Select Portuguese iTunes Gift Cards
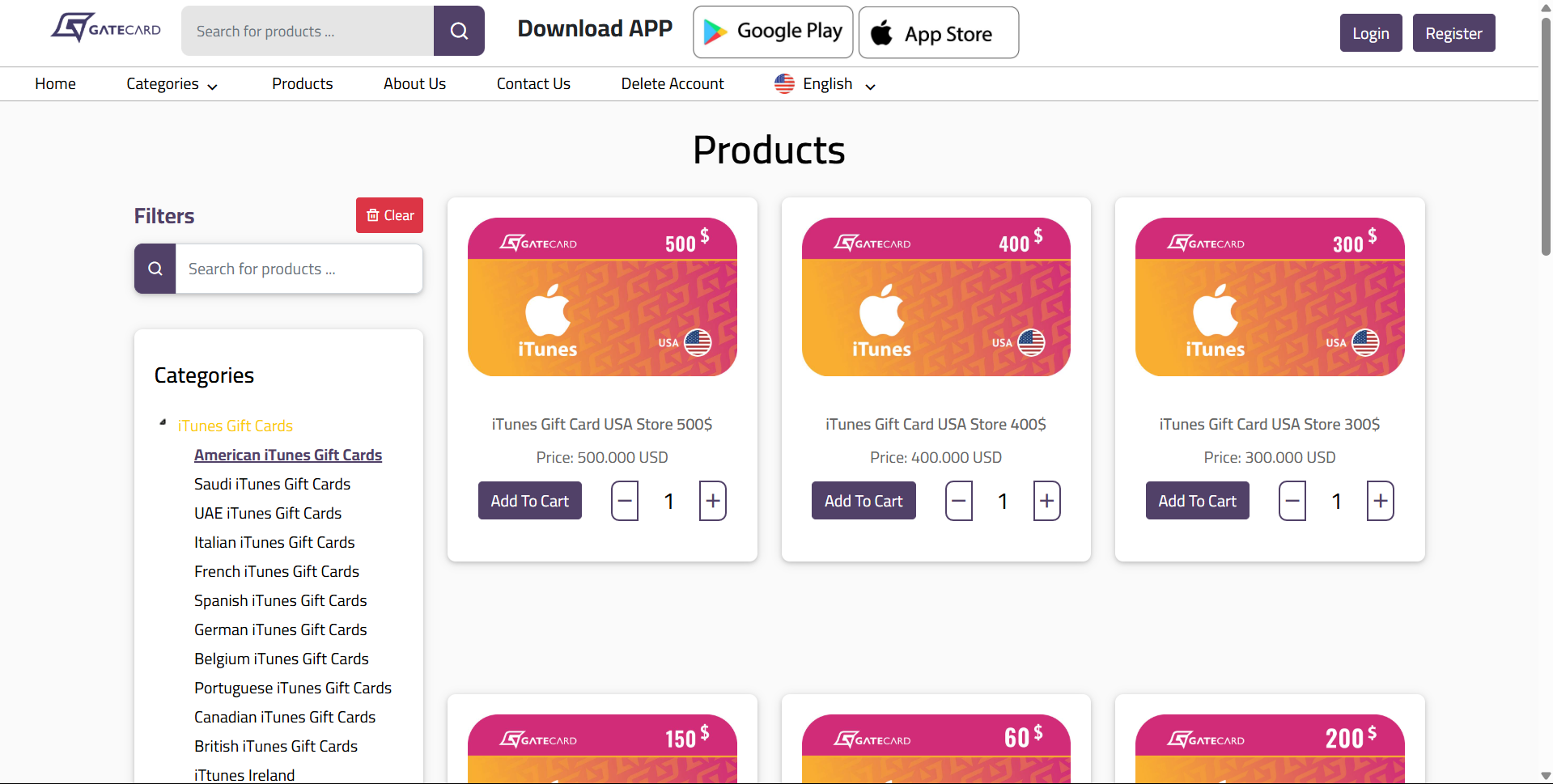Image resolution: width=1553 pixels, height=784 pixels. (293, 688)
